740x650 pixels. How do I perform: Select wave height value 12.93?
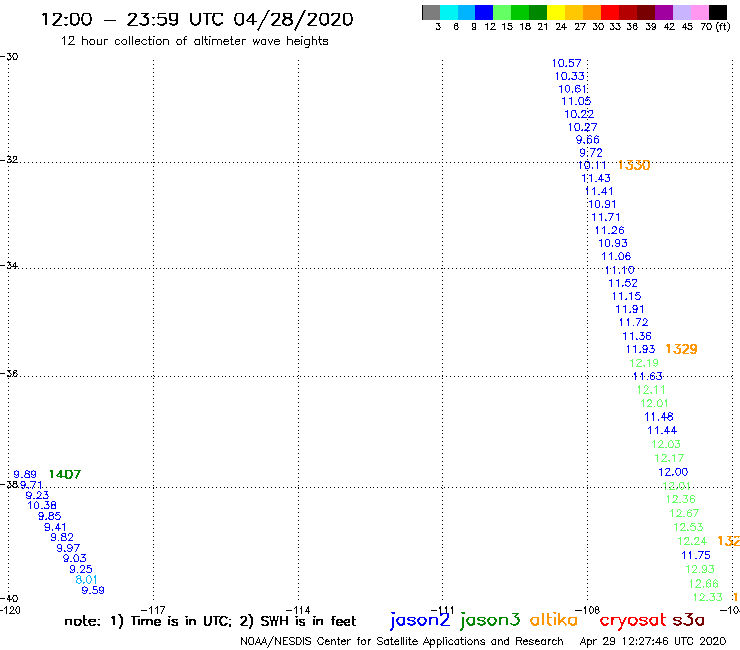coord(700,569)
